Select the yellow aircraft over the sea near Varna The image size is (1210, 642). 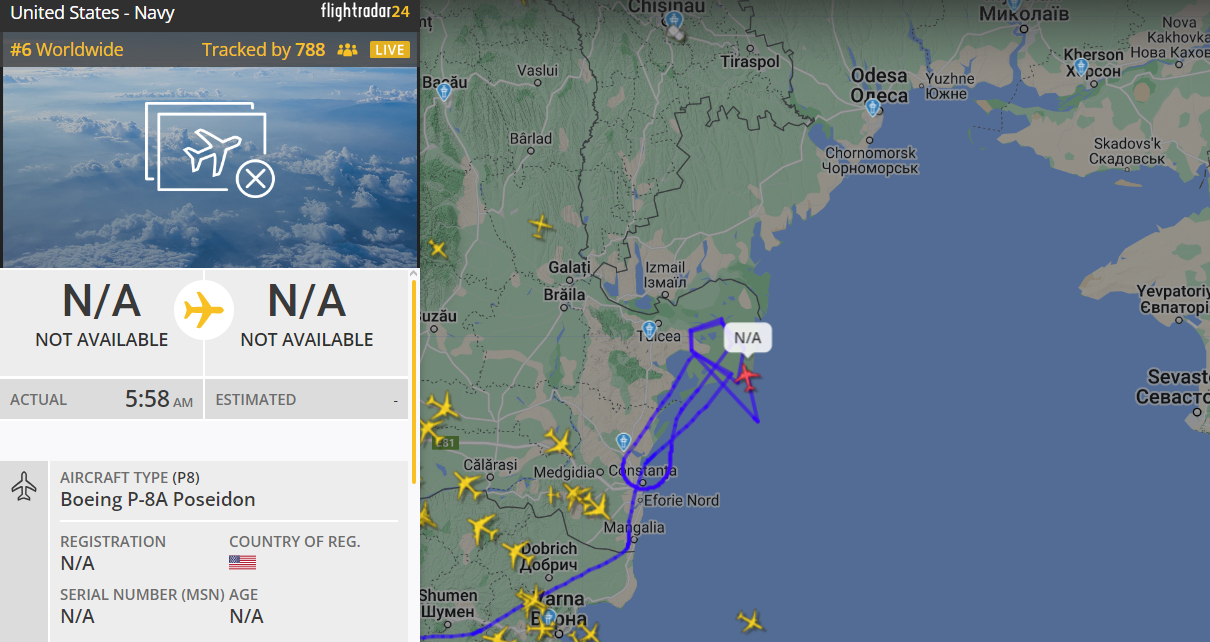751,620
